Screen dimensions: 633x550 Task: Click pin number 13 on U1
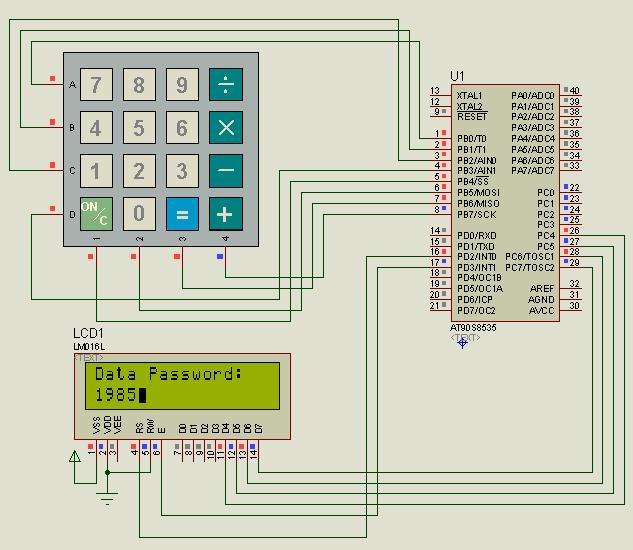435,90
